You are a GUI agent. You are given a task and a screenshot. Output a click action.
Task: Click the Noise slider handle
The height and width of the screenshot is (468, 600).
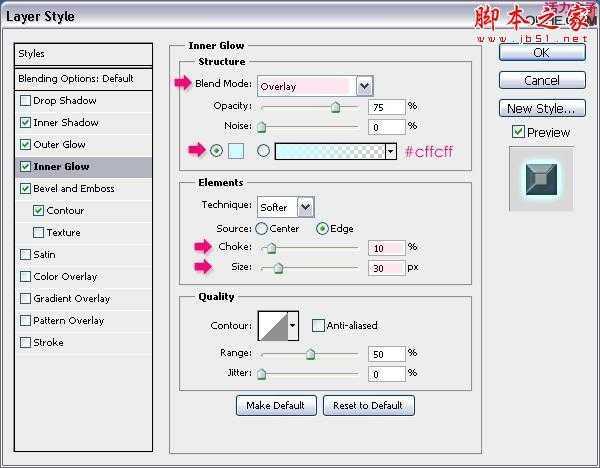click(x=261, y=126)
